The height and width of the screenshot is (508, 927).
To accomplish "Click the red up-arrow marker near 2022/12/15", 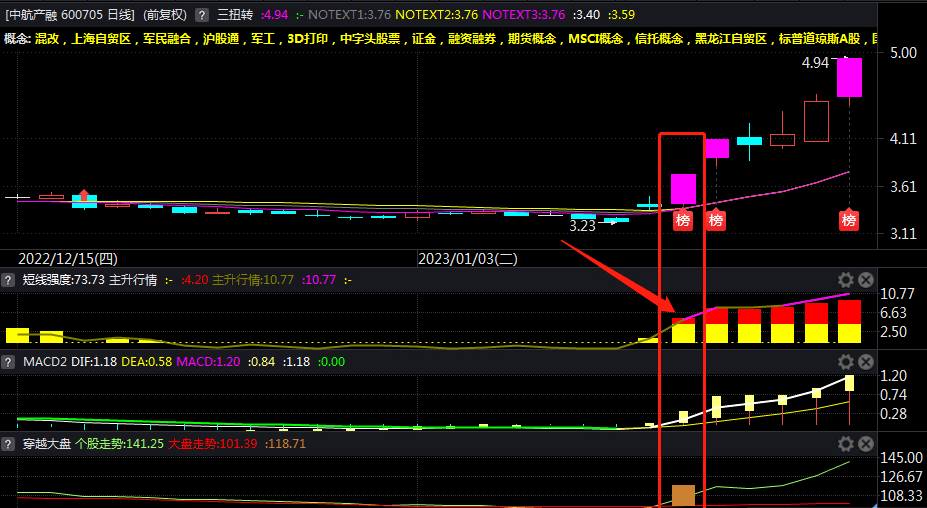I will (x=84, y=196).
